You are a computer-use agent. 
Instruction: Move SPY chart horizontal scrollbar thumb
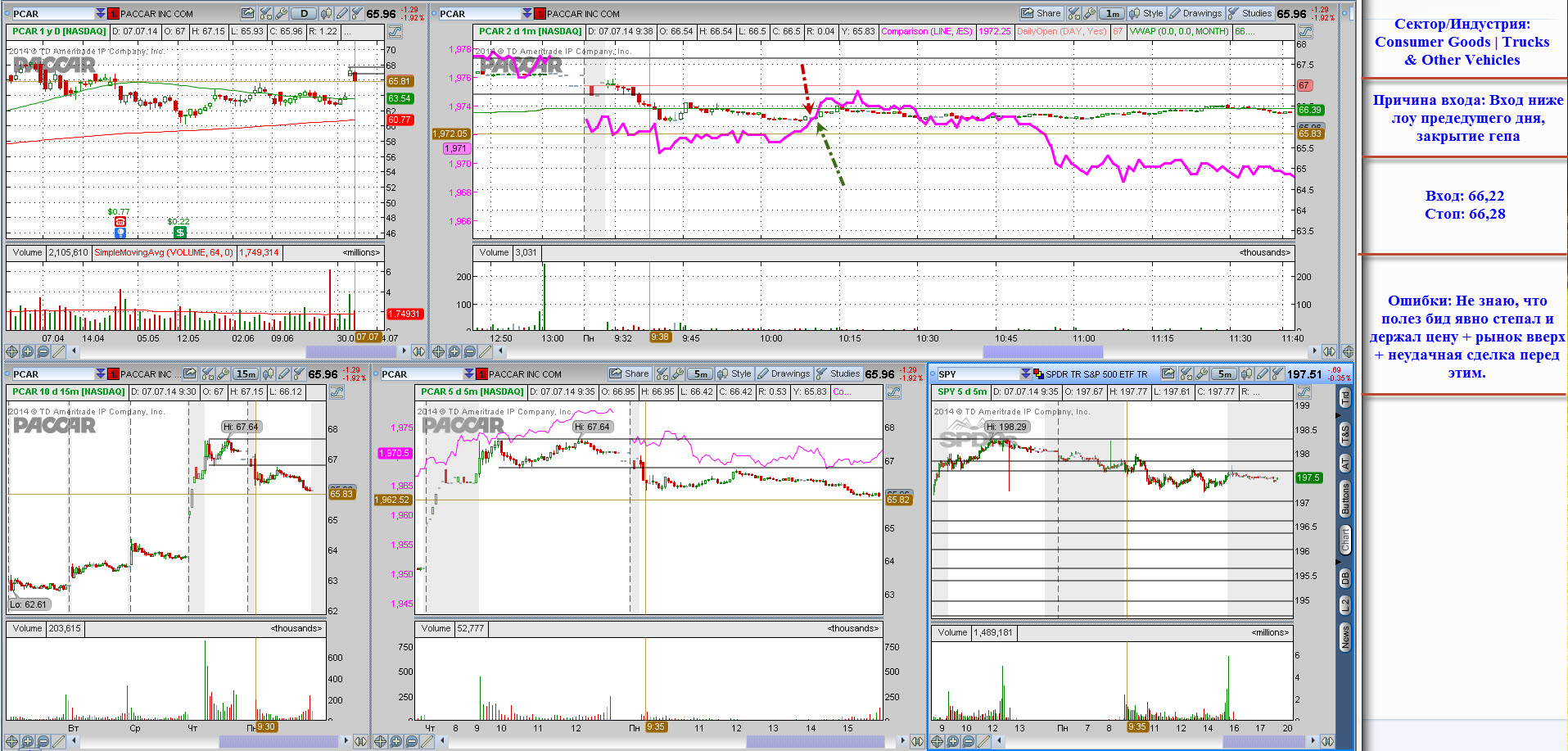point(1263,741)
